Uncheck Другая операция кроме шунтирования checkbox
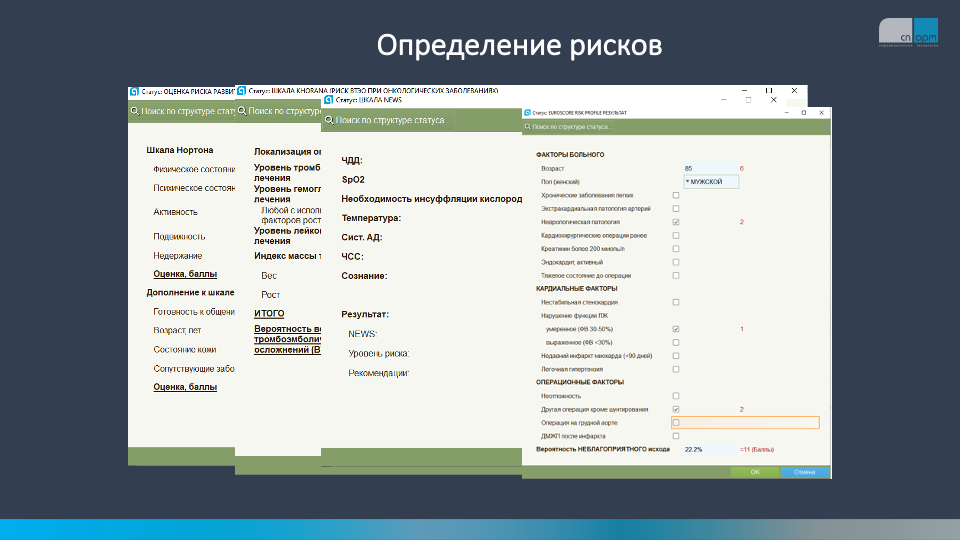 pyautogui.click(x=676, y=410)
